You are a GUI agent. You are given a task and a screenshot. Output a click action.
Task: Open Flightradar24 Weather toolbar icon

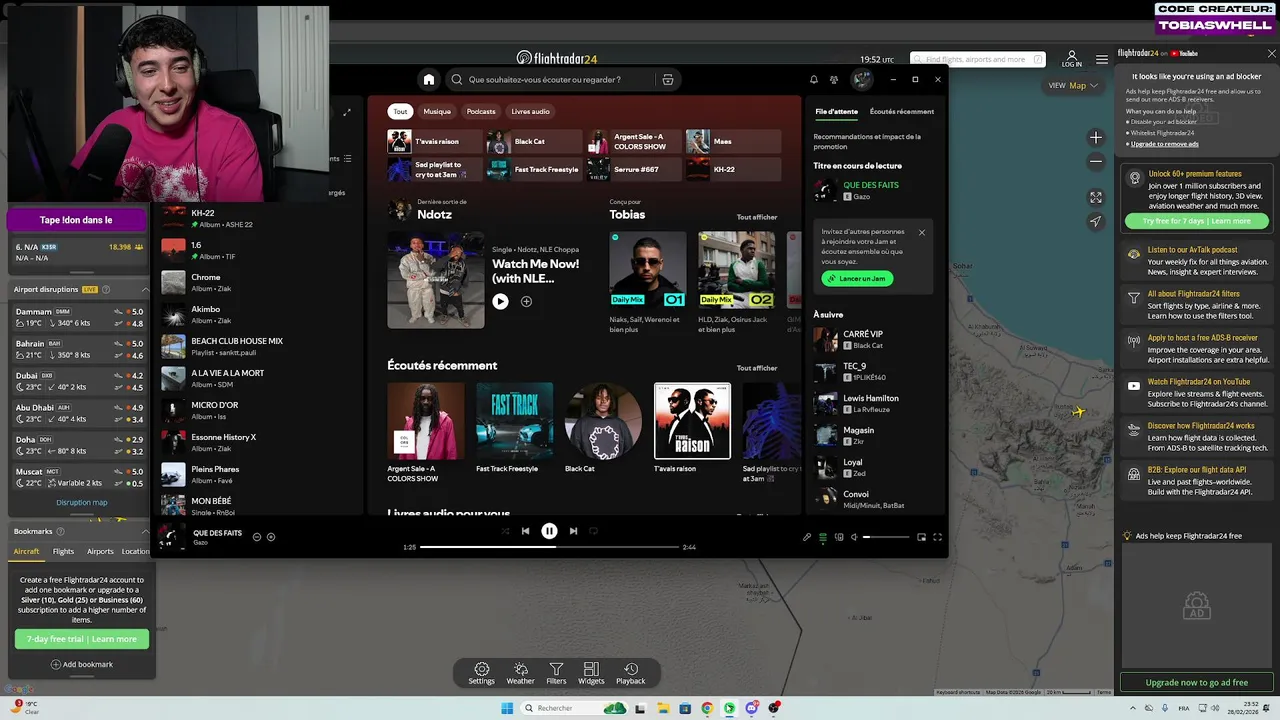[520, 673]
